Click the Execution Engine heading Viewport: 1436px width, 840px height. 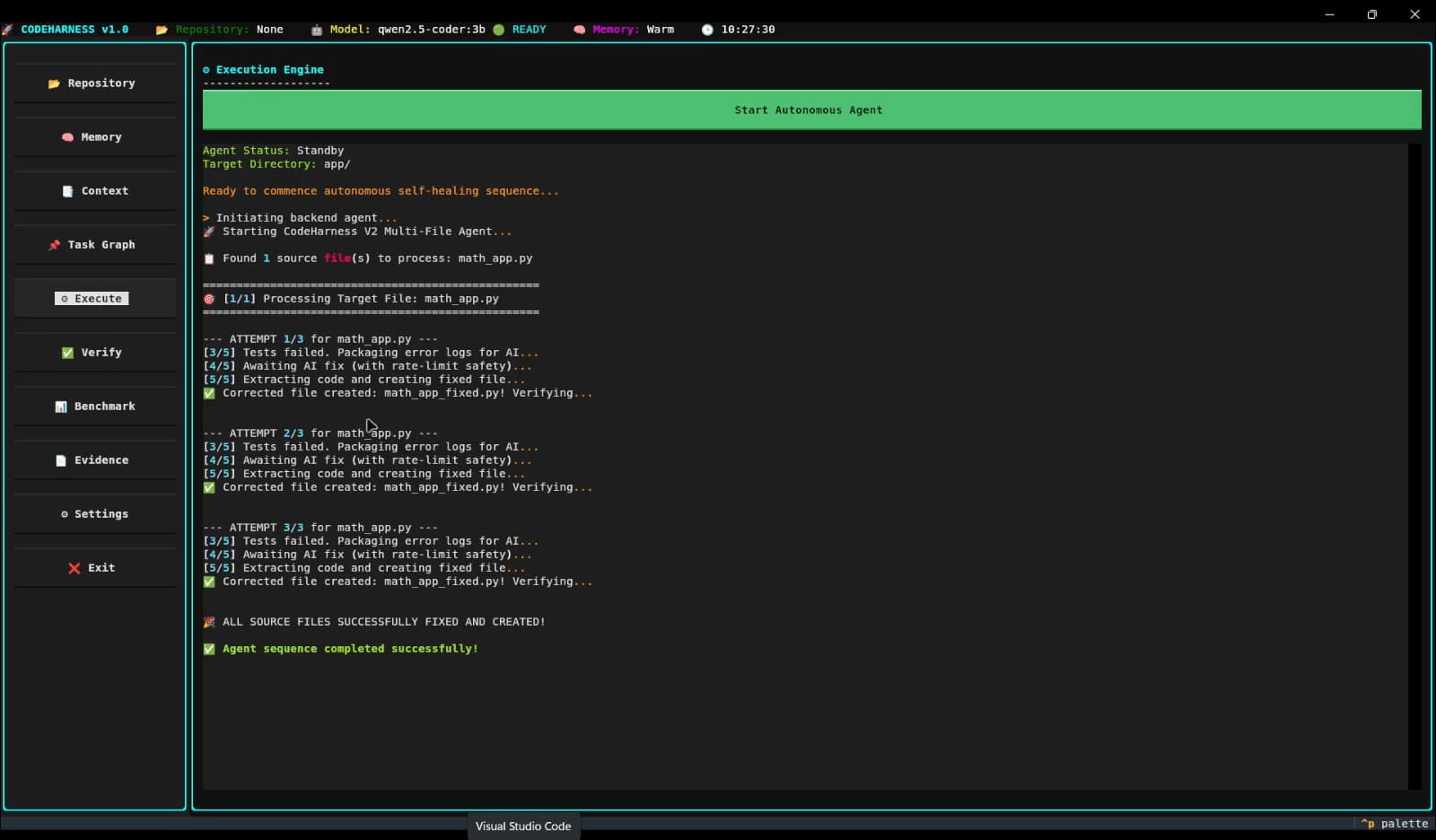(x=270, y=70)
